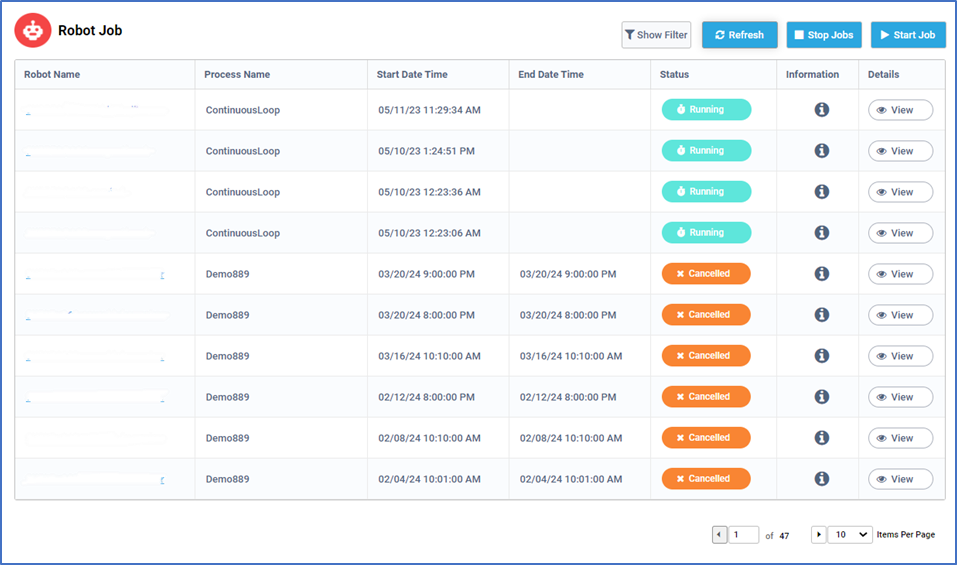The width and height of the screenshot is (957, 565).
Task: Click info icon for 03/16/24 10:10:00 AM job
Action: coord(821,356)
